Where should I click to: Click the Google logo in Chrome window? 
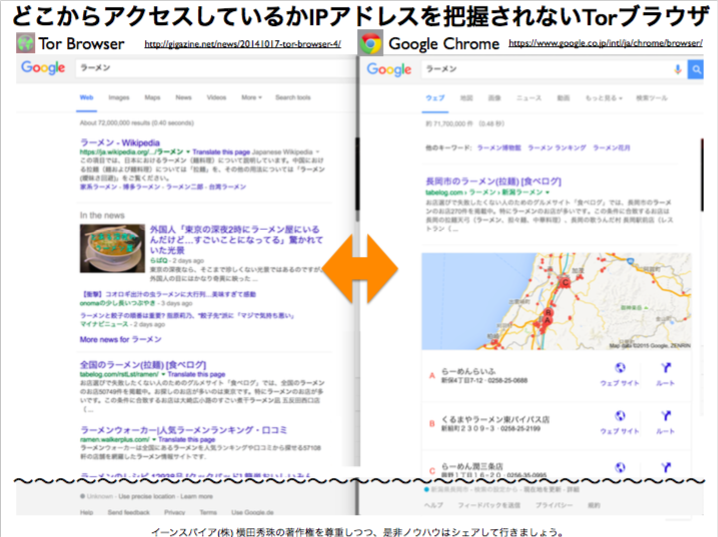tap(389, 70)
